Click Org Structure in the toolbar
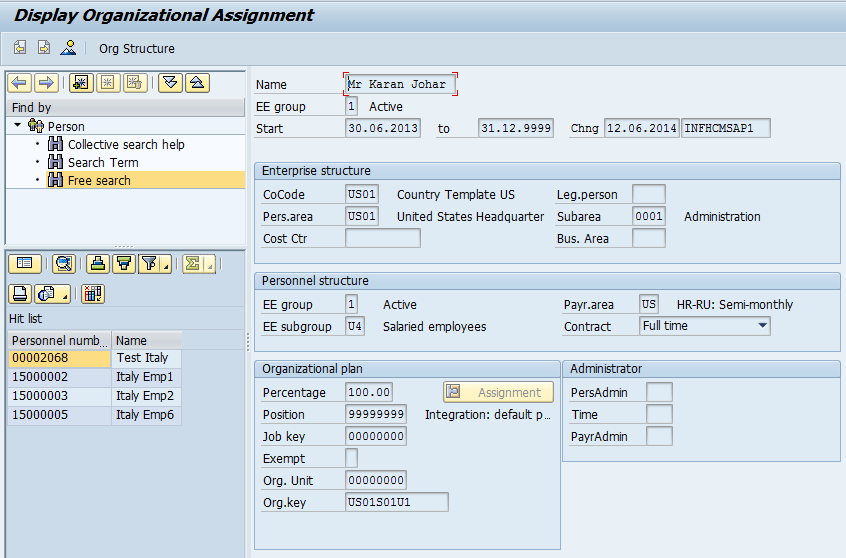This screenshot has width=846, height=558. point(136,48)
